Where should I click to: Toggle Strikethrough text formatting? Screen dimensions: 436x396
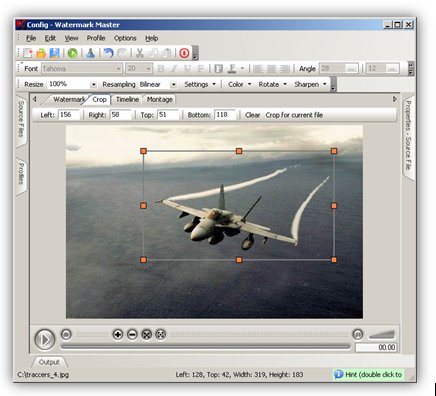200,69
